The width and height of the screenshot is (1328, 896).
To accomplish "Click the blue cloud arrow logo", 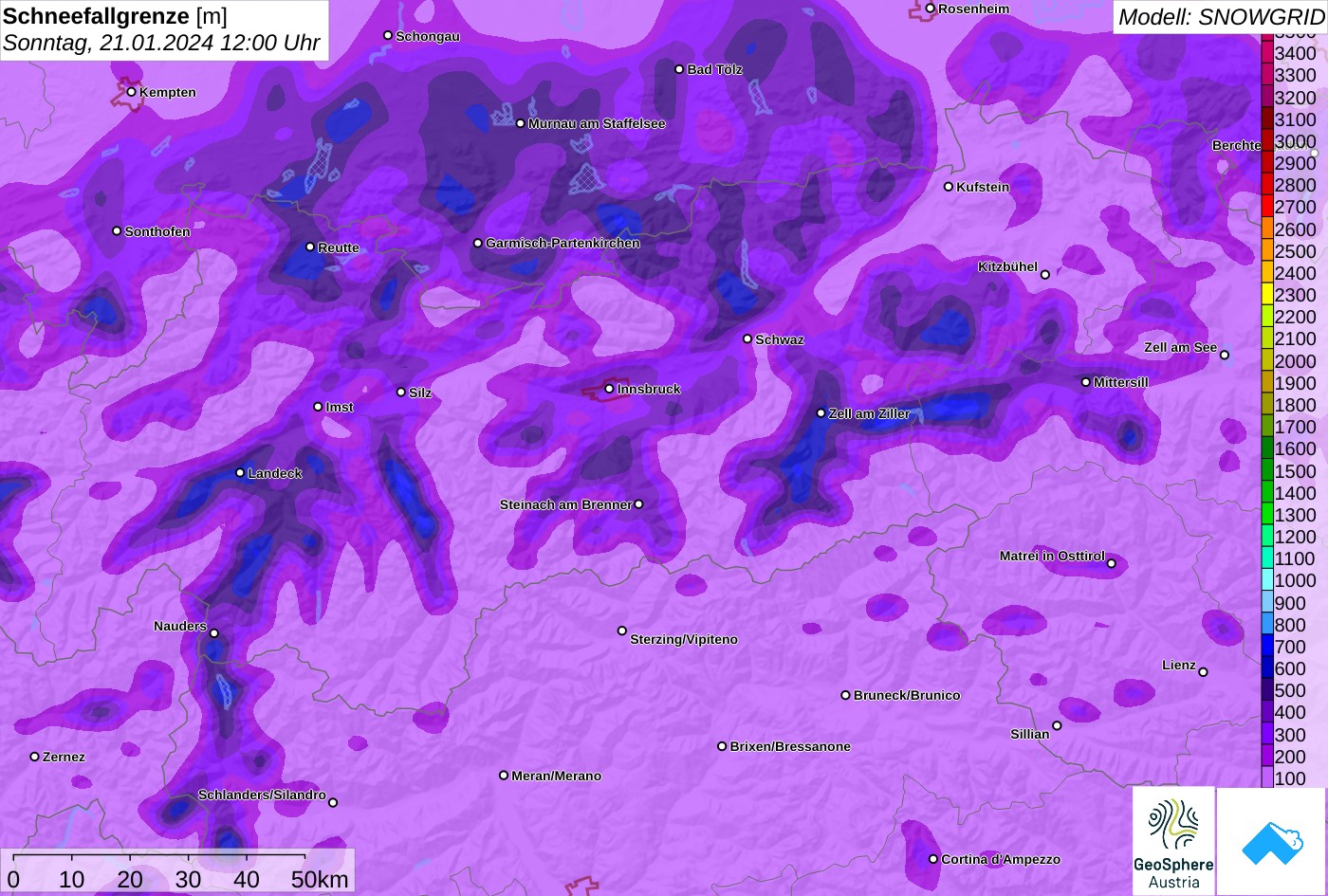I will tap(1272, 841).
